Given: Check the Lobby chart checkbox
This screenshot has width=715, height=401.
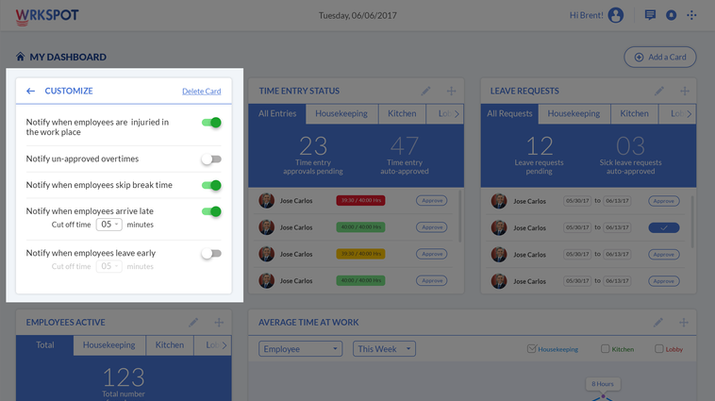Looking at the screenshot, I should pyautogui.click(x=659, y=349).
